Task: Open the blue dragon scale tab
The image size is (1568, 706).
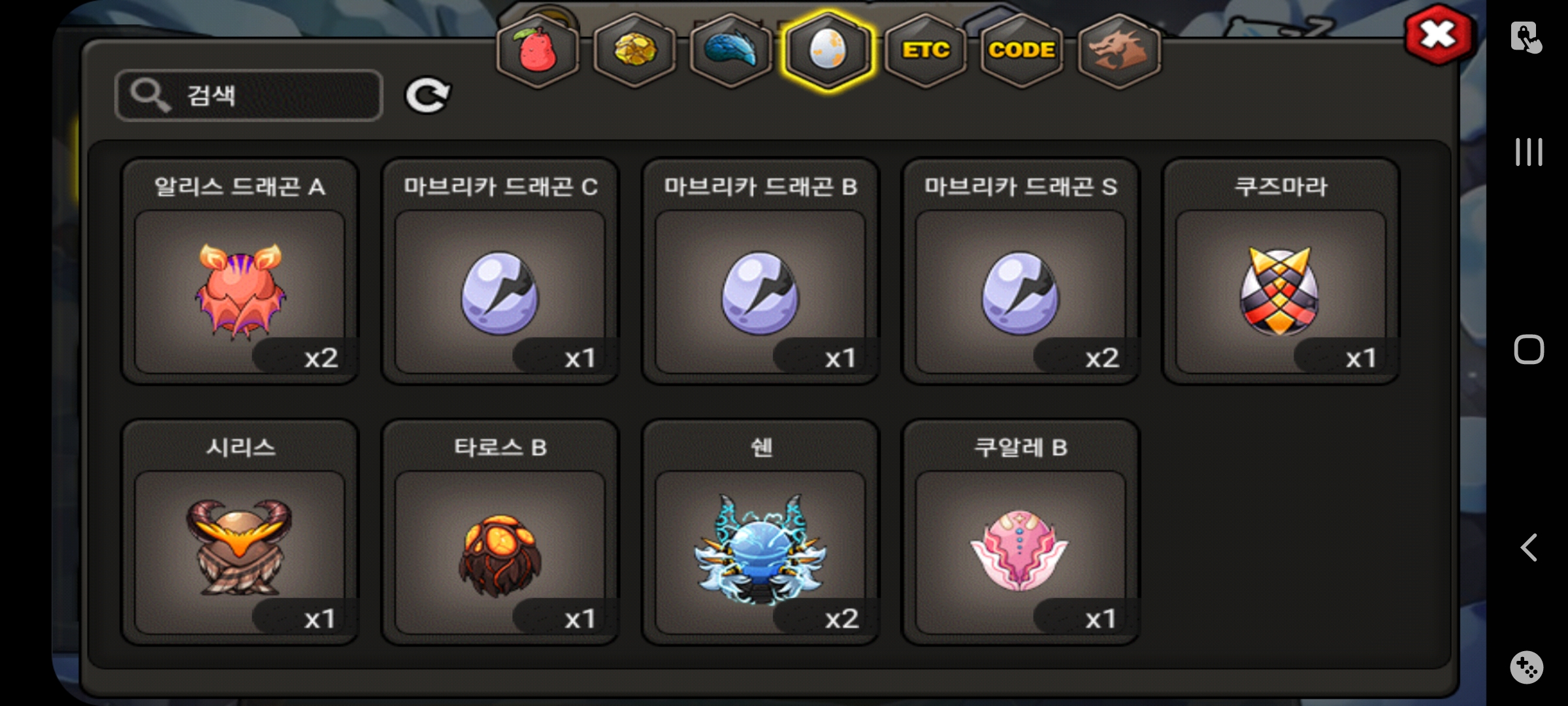Action: (x=731, y=50)
